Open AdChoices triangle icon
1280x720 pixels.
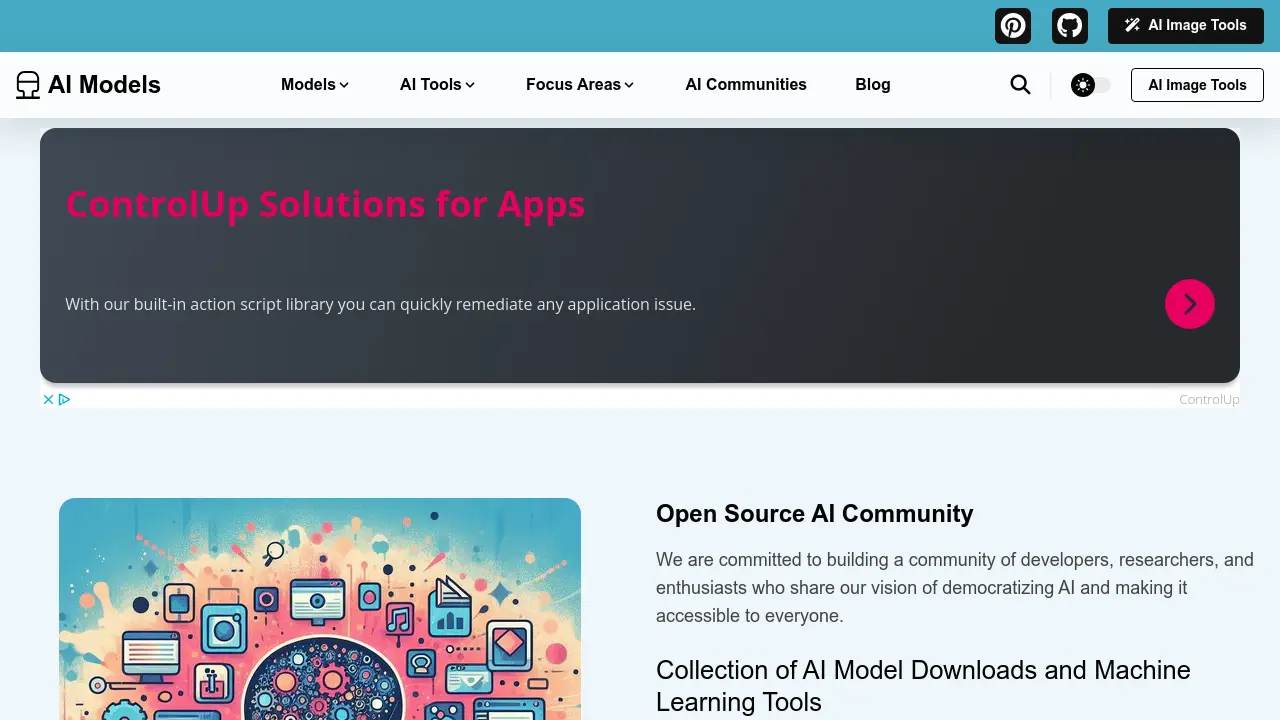[64, 399]
